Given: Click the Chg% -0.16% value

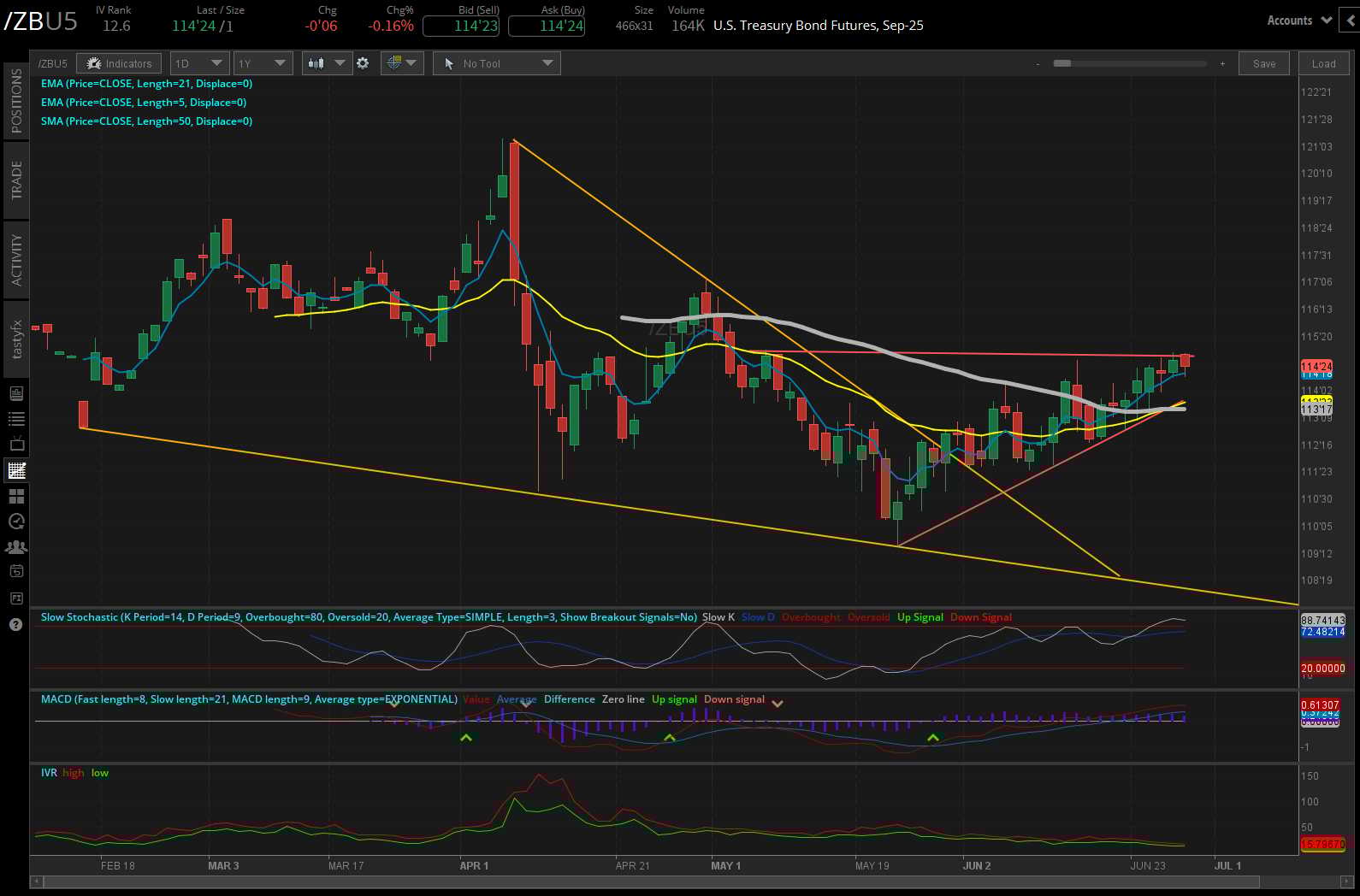Looking at the screenshot, I should 391,26.
